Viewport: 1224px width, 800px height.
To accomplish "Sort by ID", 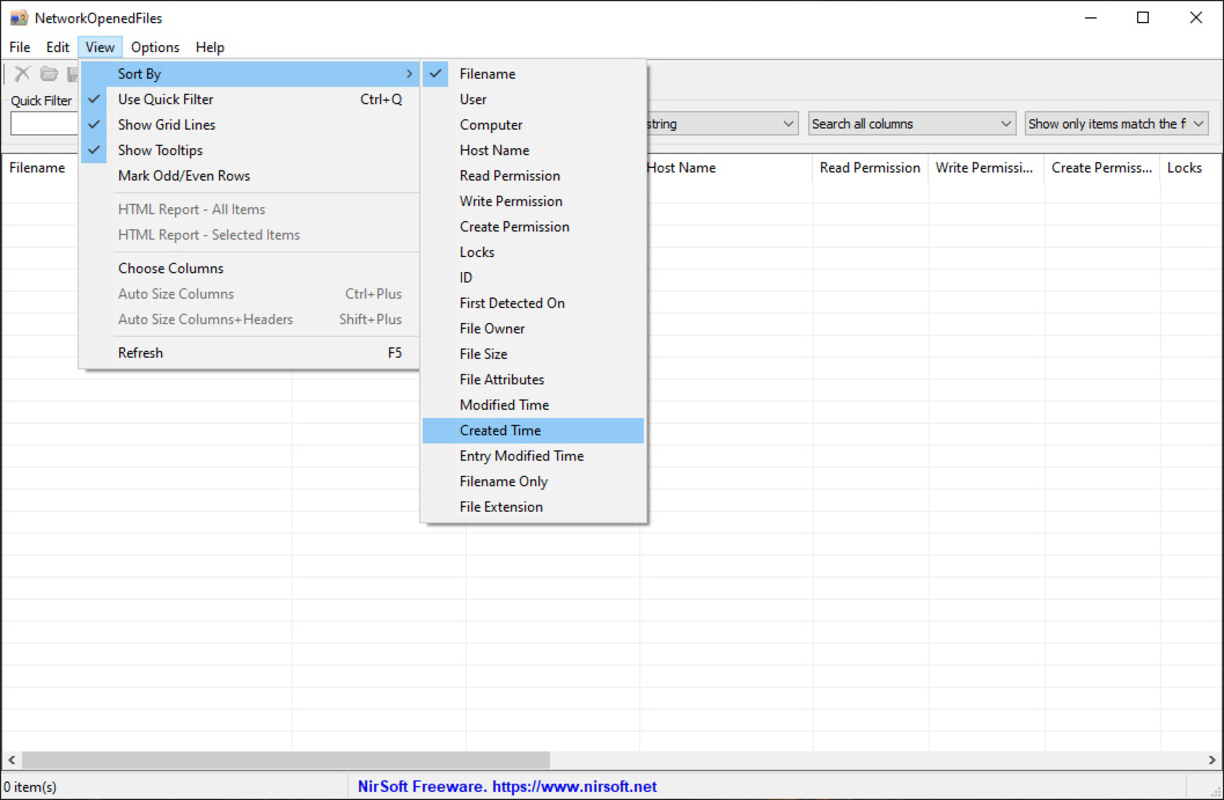I will (x=533, y=278).
